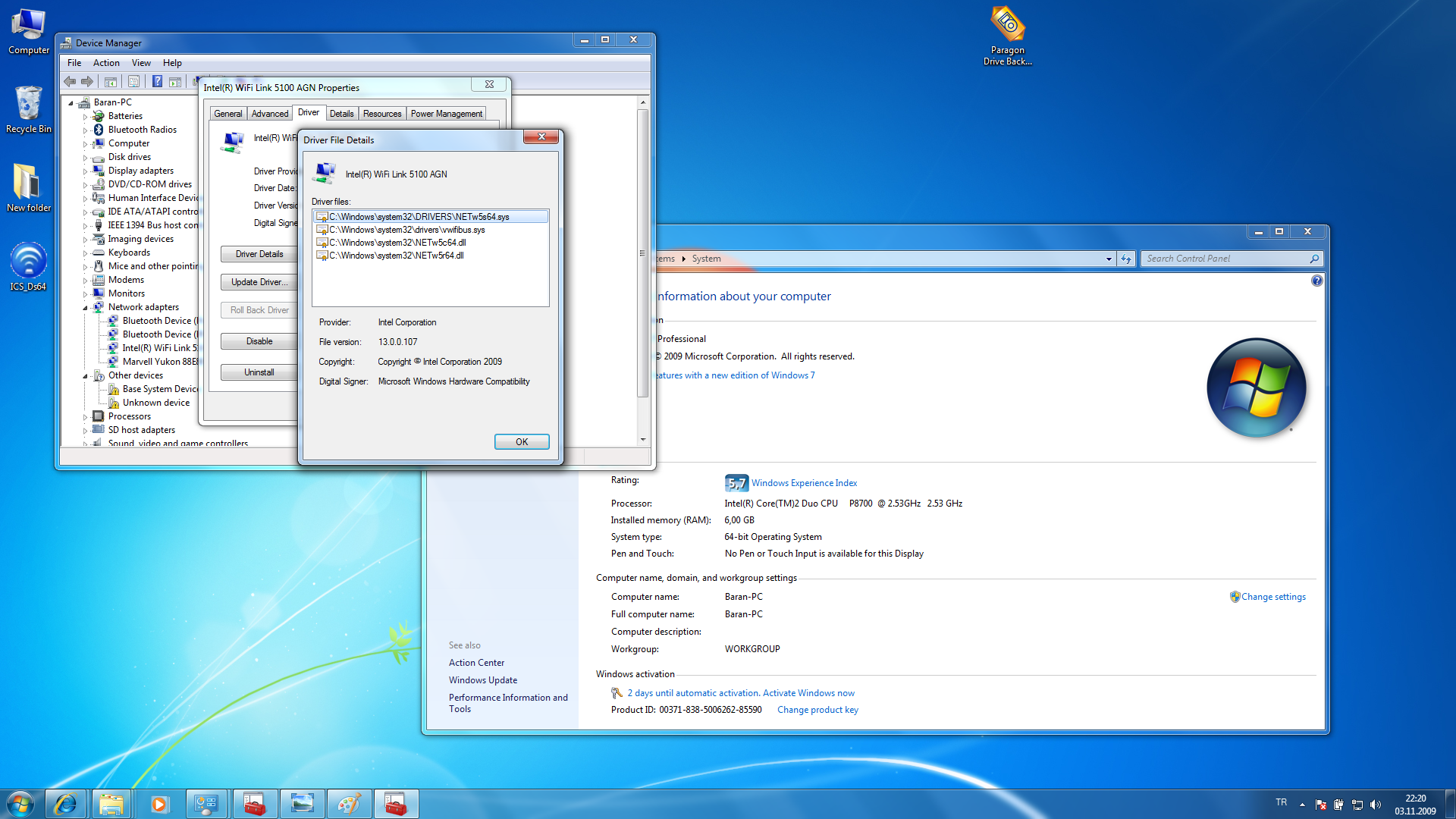Image resolution: width=1456 pixels, height=819 pixels.
Task: Click the Driver Details button
Action: tap(259, 254)
